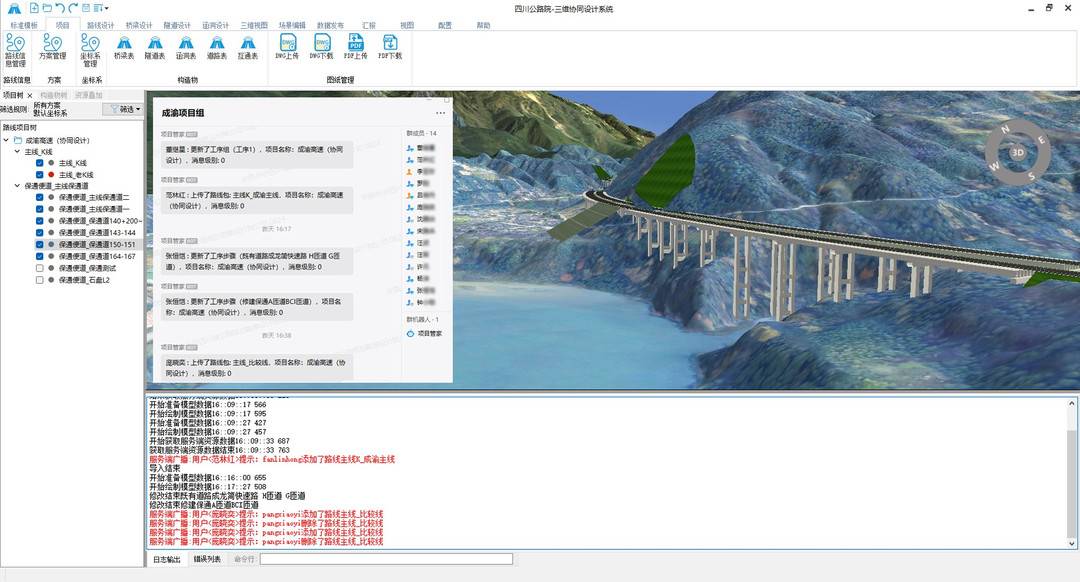Close the 项目树 panel tab

[x=29, y=95]
